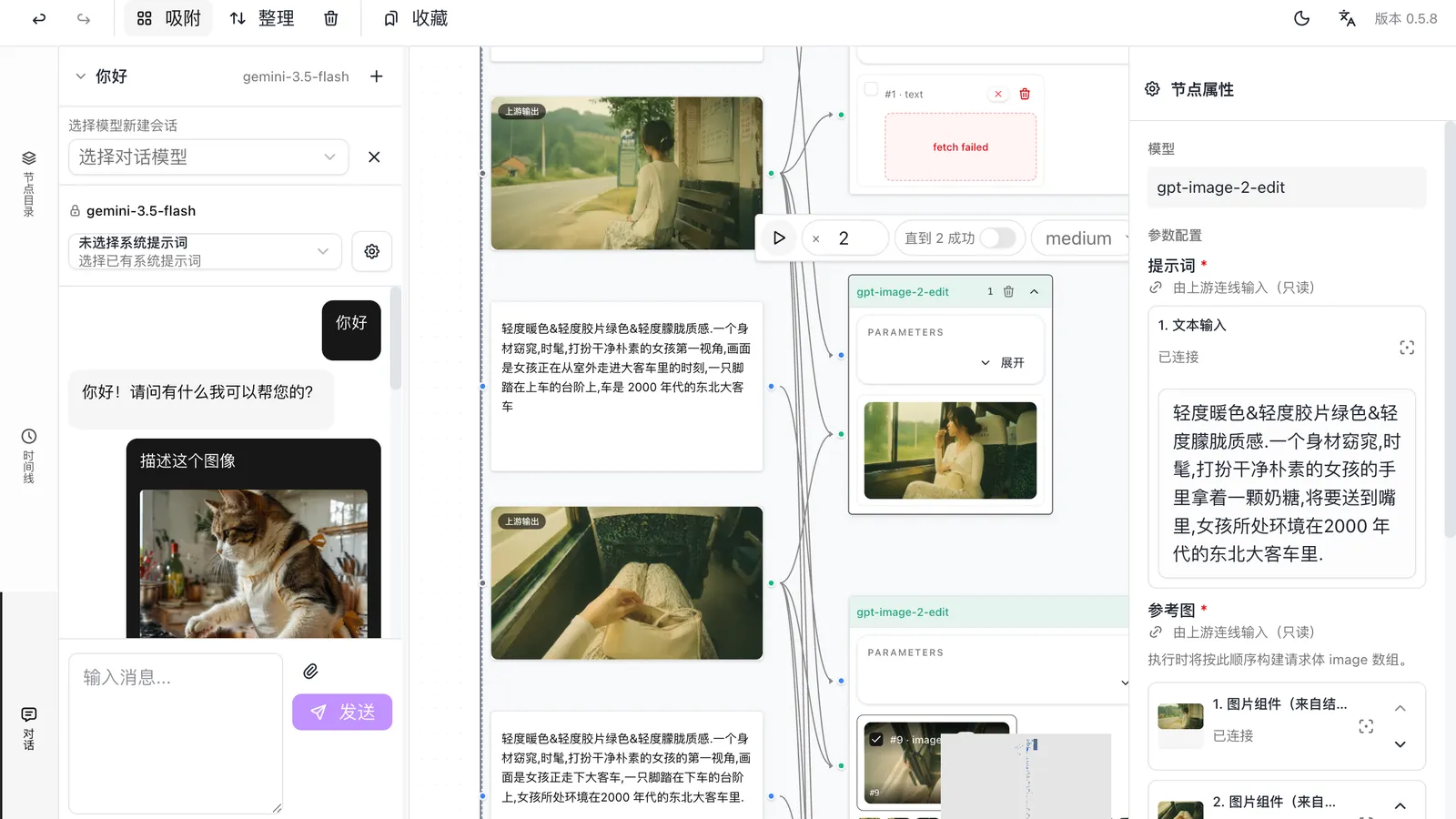Delete #1 text node trash icon
Viewport: 1456px width, 819px height.
coord(1025,94)
